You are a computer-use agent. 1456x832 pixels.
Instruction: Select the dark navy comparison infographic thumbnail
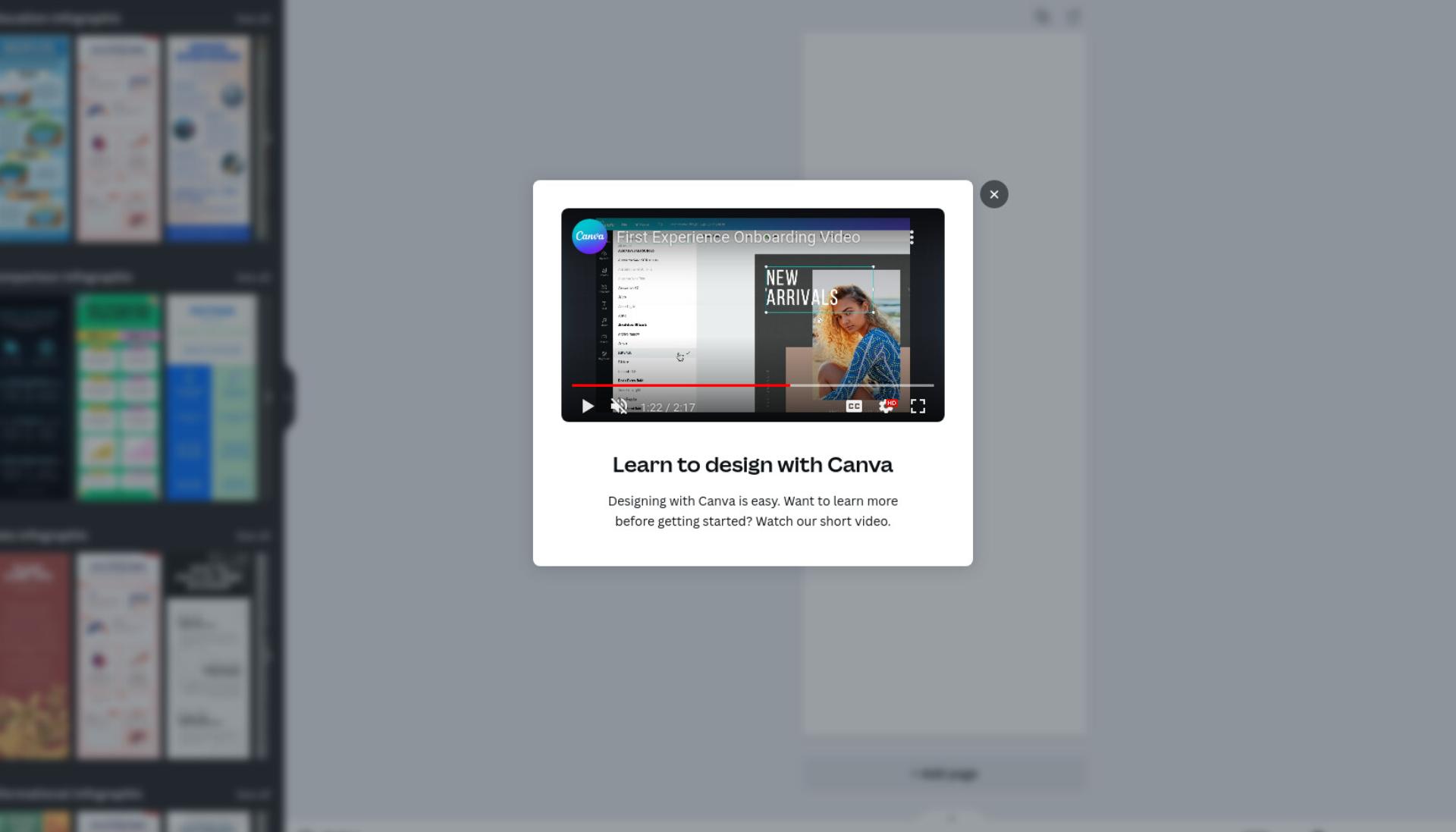pos(34,397)
